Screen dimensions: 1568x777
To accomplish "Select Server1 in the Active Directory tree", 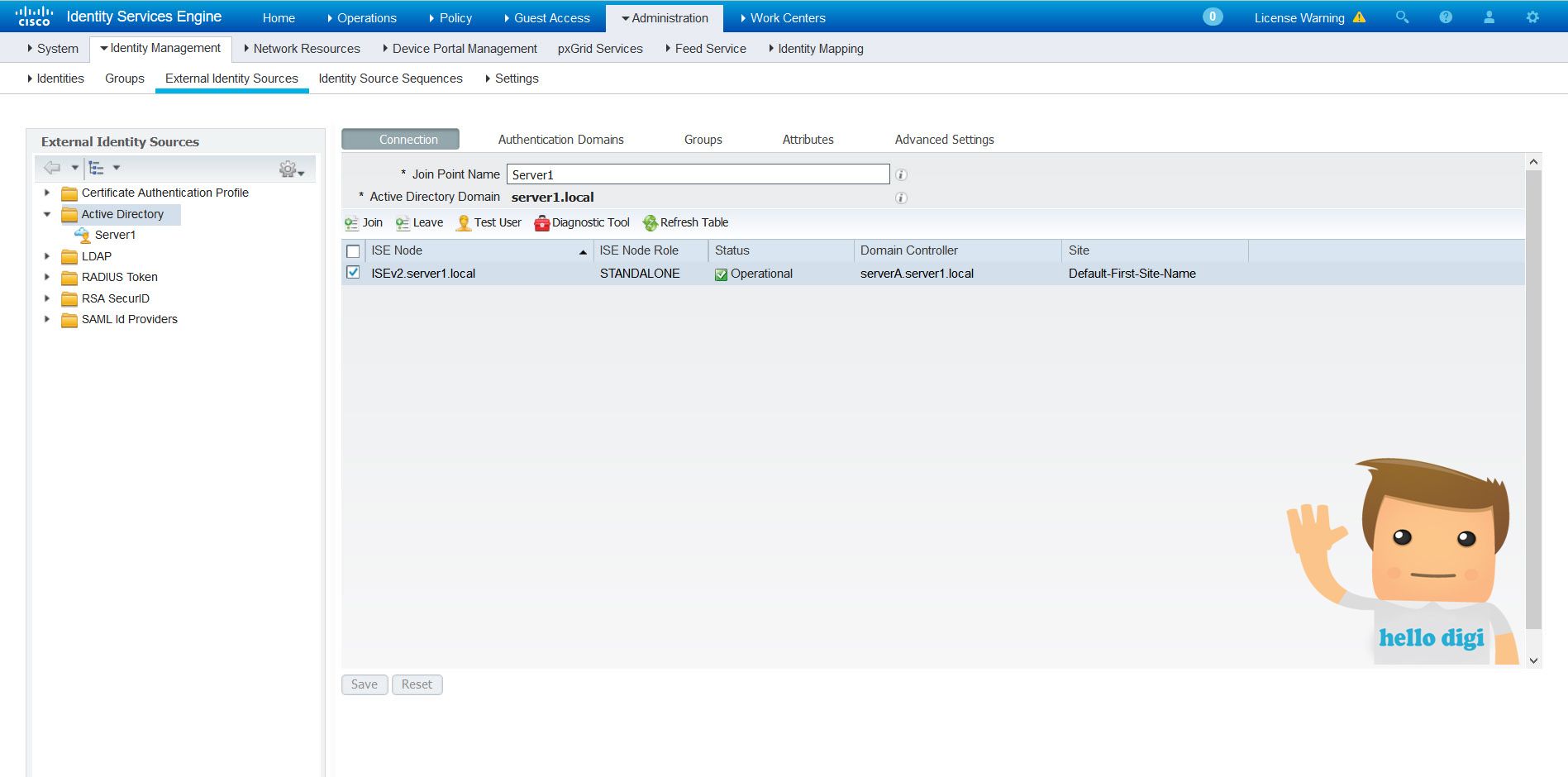I will [115, 236].
